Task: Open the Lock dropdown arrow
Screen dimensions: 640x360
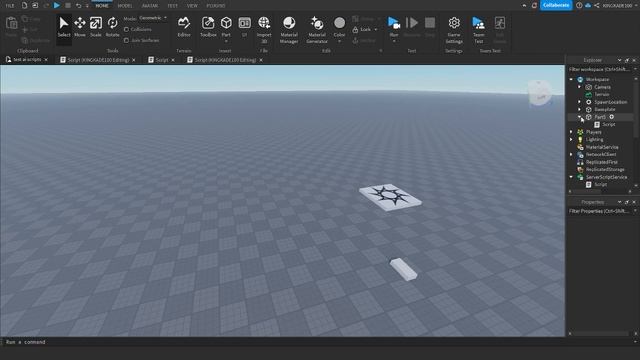Action: [376, 29]
